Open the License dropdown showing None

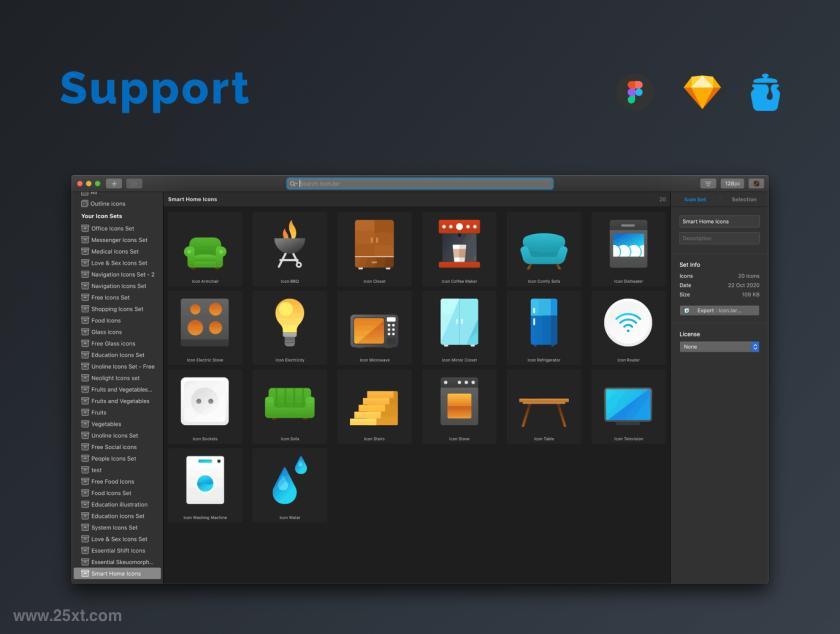(x=719, y=347)
